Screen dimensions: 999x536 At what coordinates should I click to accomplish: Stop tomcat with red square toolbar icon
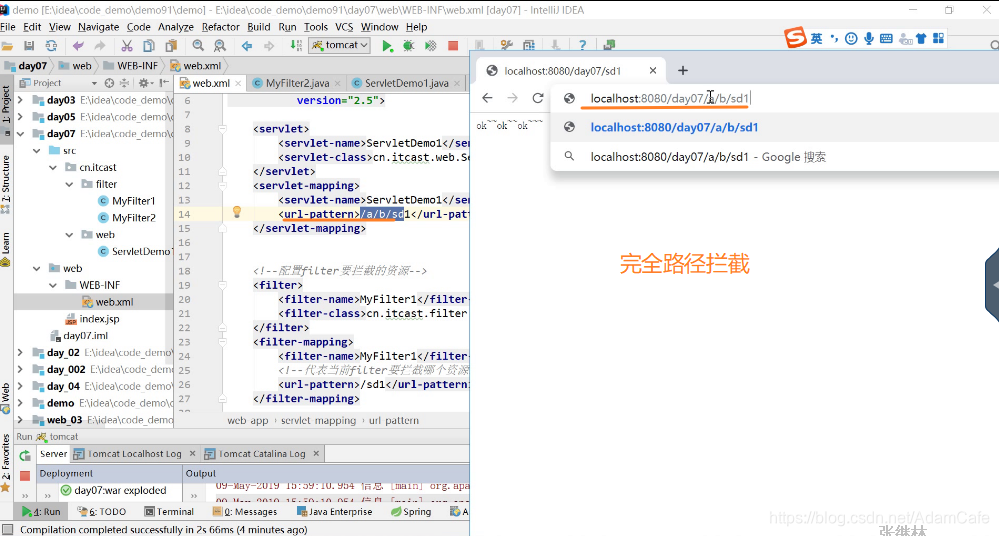click(453, 46)
